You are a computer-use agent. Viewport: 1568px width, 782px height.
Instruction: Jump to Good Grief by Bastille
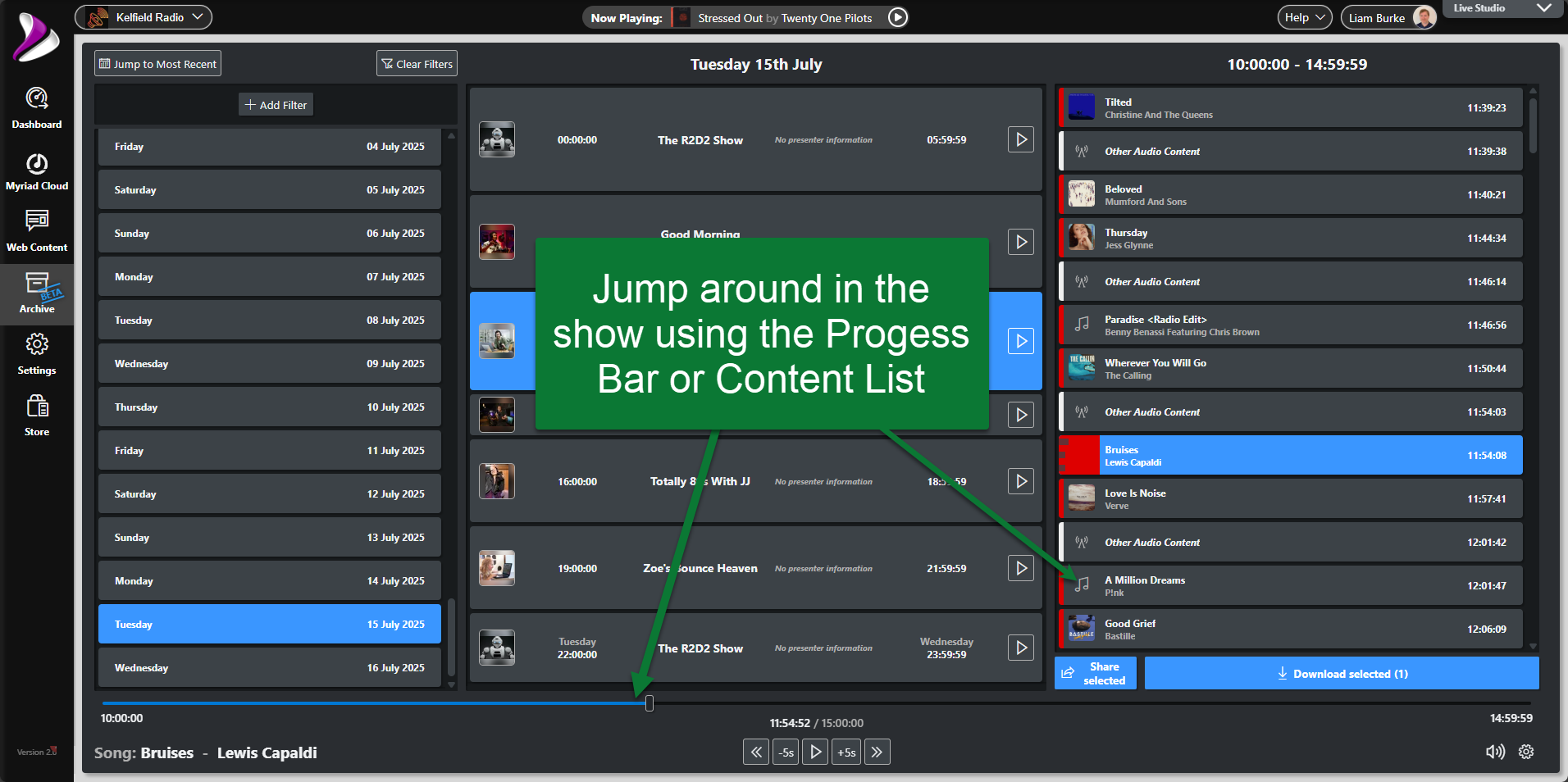point(1291,630)
